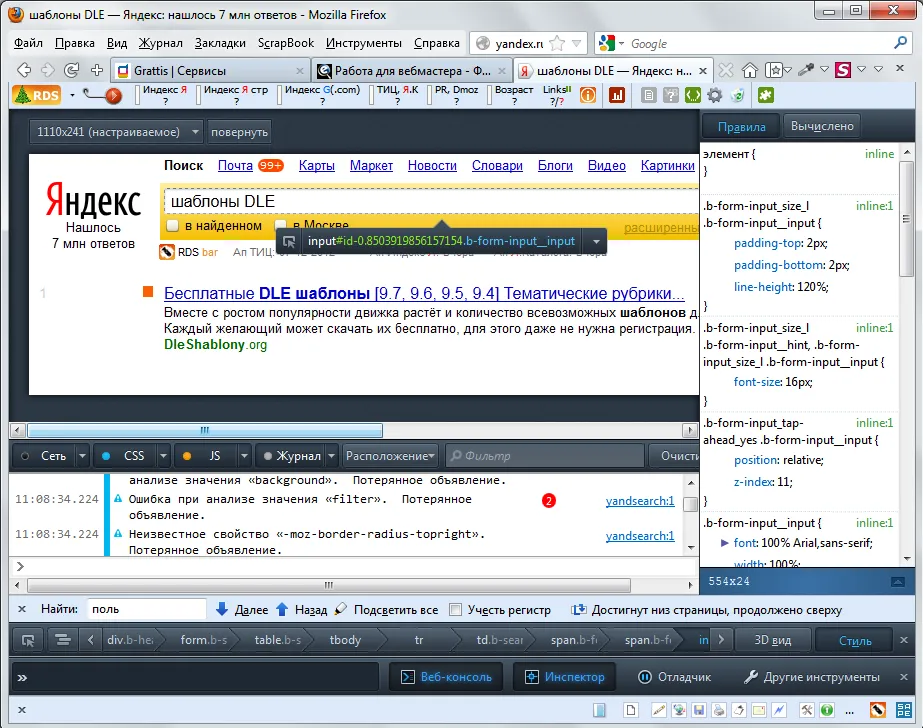Open the ScrapBook menu
Viewport: 923px width, 728px height.
(x=285, y=43)
